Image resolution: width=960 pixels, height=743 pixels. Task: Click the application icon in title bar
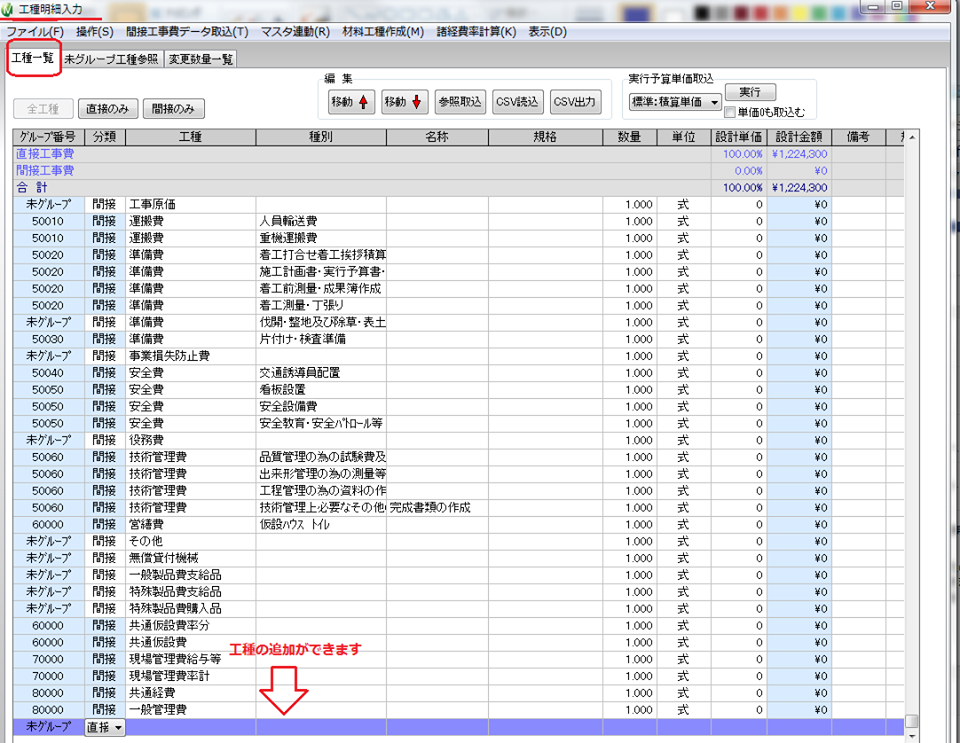click(x=7, y=9)
